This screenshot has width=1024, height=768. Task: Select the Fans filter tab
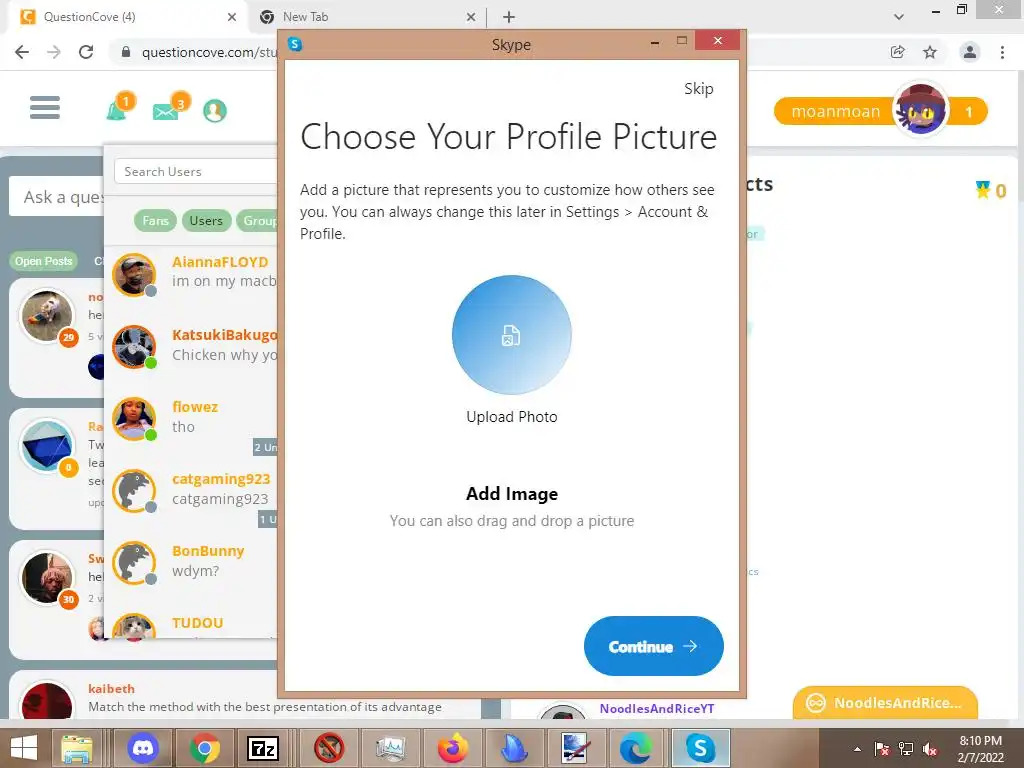155,221
